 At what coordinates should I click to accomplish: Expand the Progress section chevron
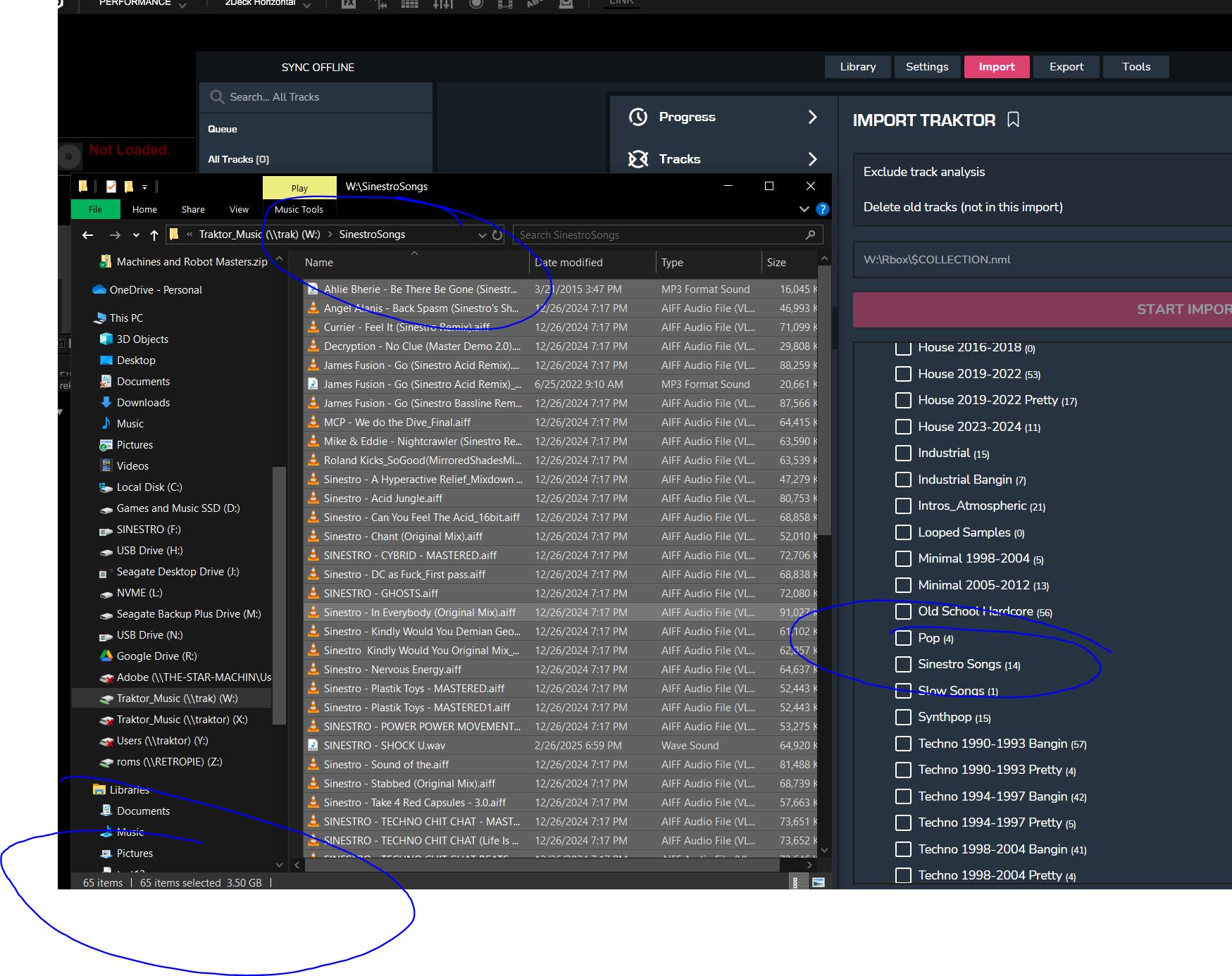(812, 117)
